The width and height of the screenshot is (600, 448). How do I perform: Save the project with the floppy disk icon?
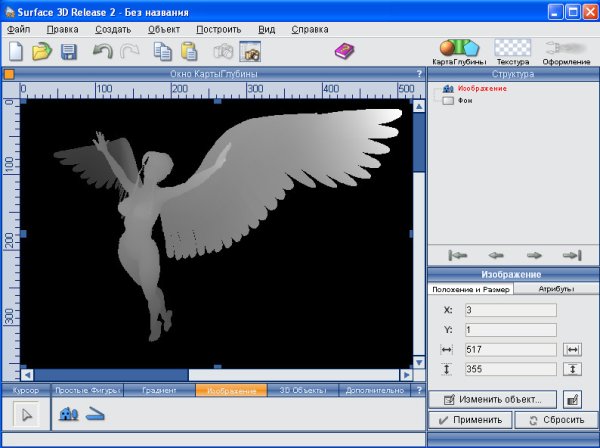tap(68, 50)
